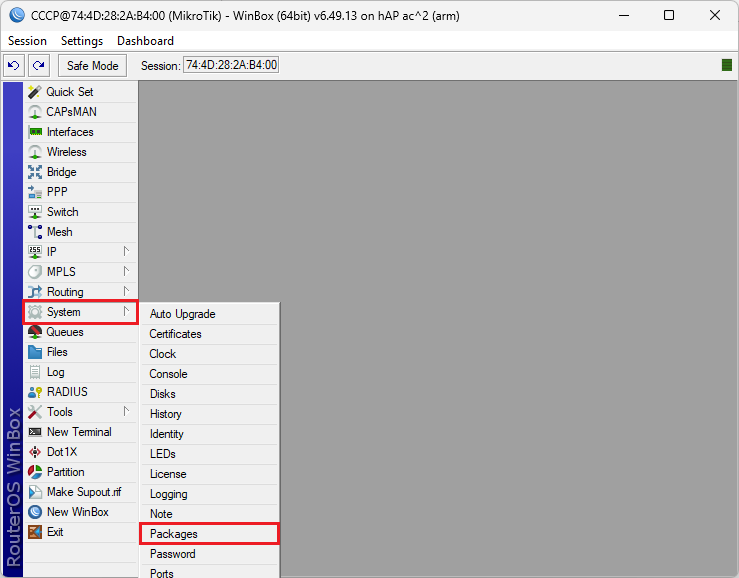Click the Routing icon
This screenshot has height=578, width=739.
35,292
